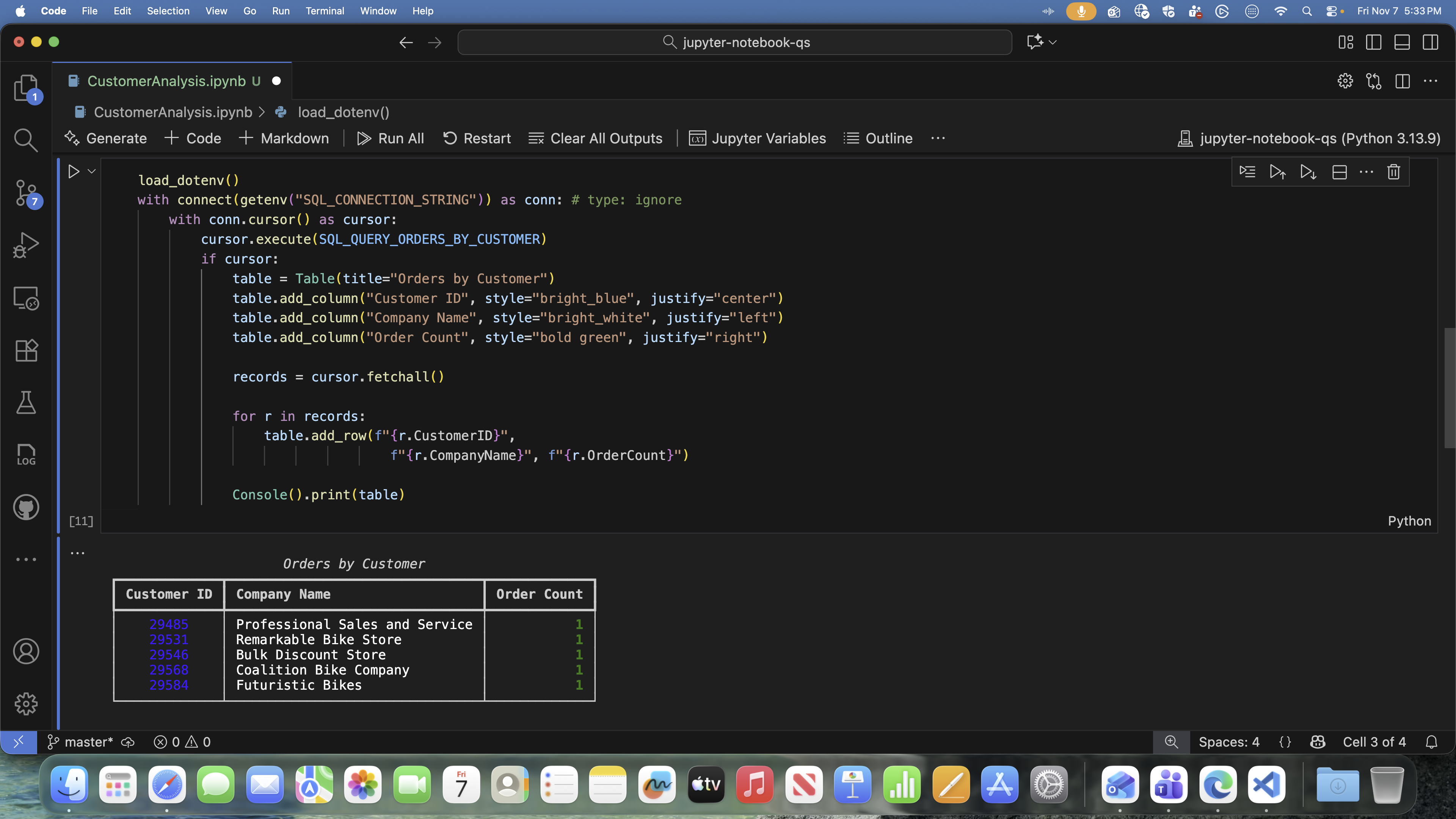Toggle the bottom panel visibility
This screenshot has width=1456, height=819.
pos(1402,42)
